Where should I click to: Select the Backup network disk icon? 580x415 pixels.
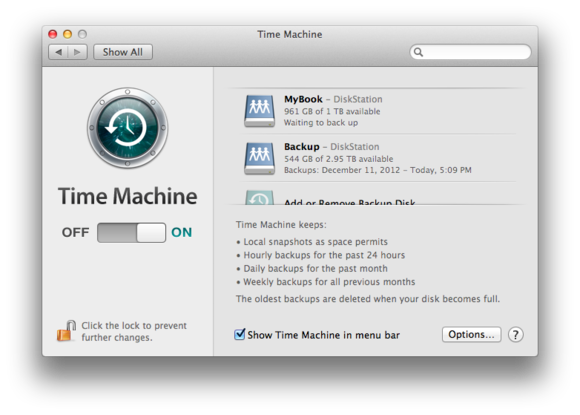[260, 158]
